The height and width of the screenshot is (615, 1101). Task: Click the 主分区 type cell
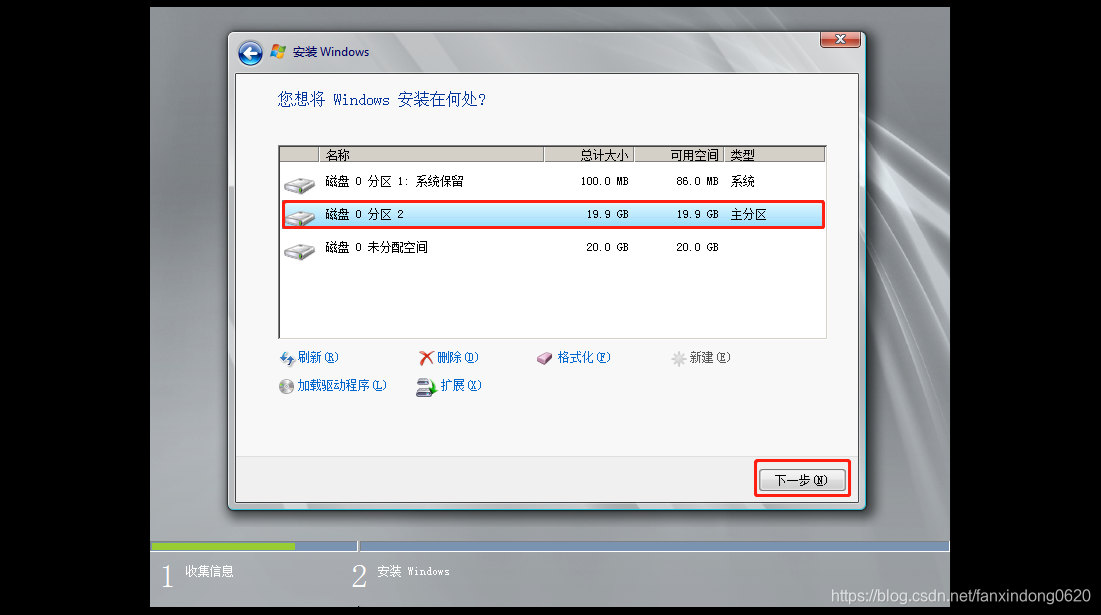(749, 215)
